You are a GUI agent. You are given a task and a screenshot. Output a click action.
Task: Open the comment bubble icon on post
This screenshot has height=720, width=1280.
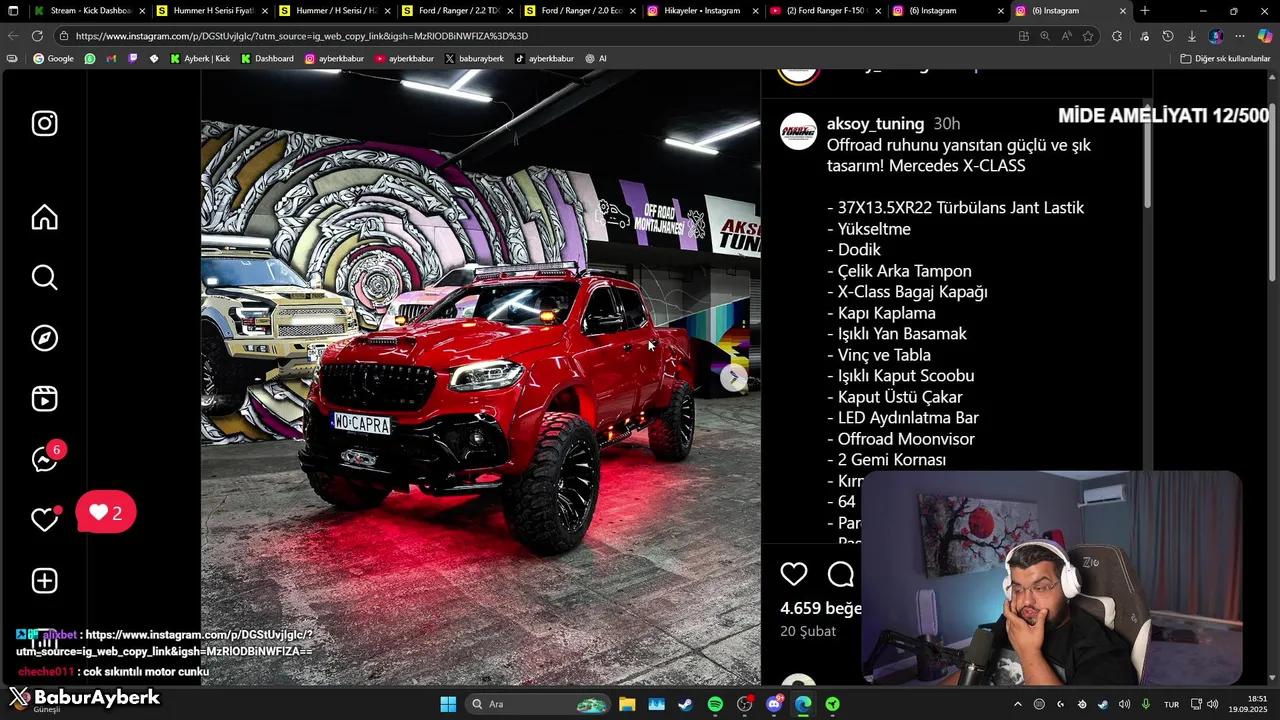[841, 574]
